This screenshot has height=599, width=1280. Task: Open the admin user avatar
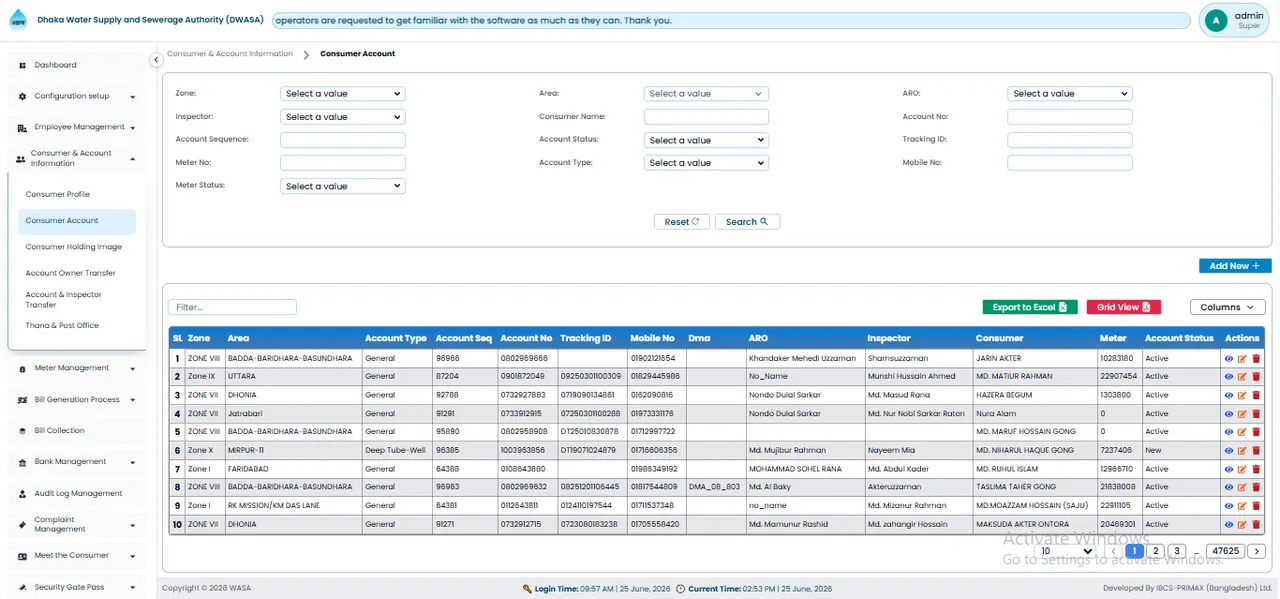pos(1216,20)
